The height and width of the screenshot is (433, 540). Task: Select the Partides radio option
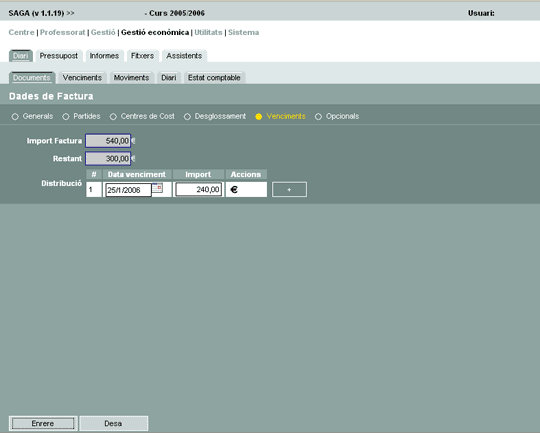66,117
